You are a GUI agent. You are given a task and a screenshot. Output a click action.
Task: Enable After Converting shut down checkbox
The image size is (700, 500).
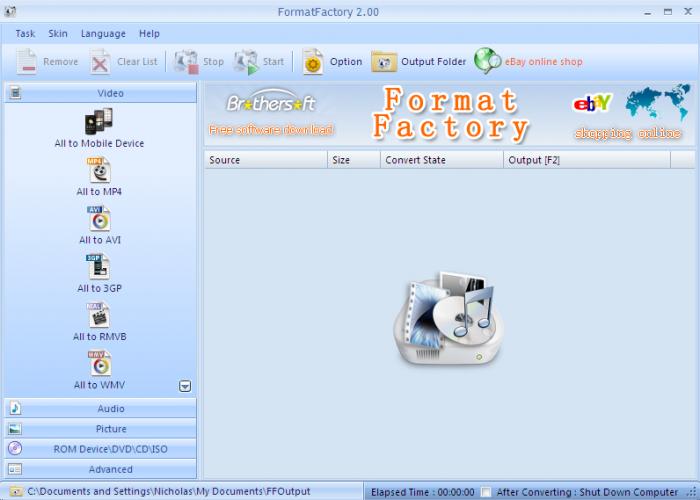[486, 492]
